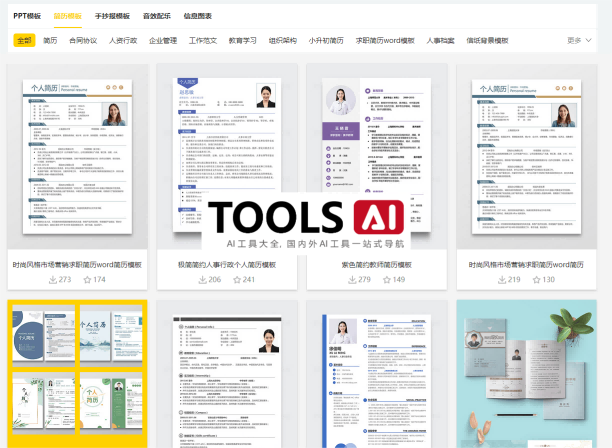
Task: Click favorite star icon with 241 count
Action: tap(238, 279)
